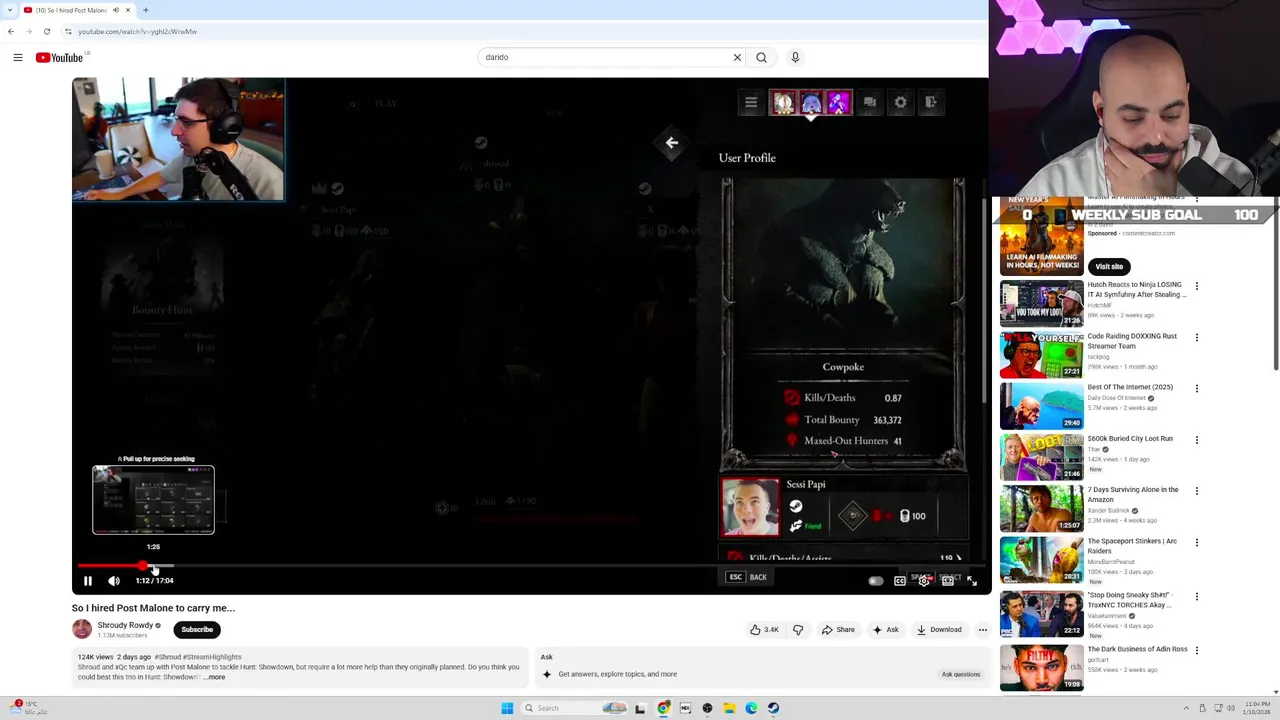Turn on closed captions
Image resolution: width=1280 pixels, height=720 pixels.
[x=900, y=580]
